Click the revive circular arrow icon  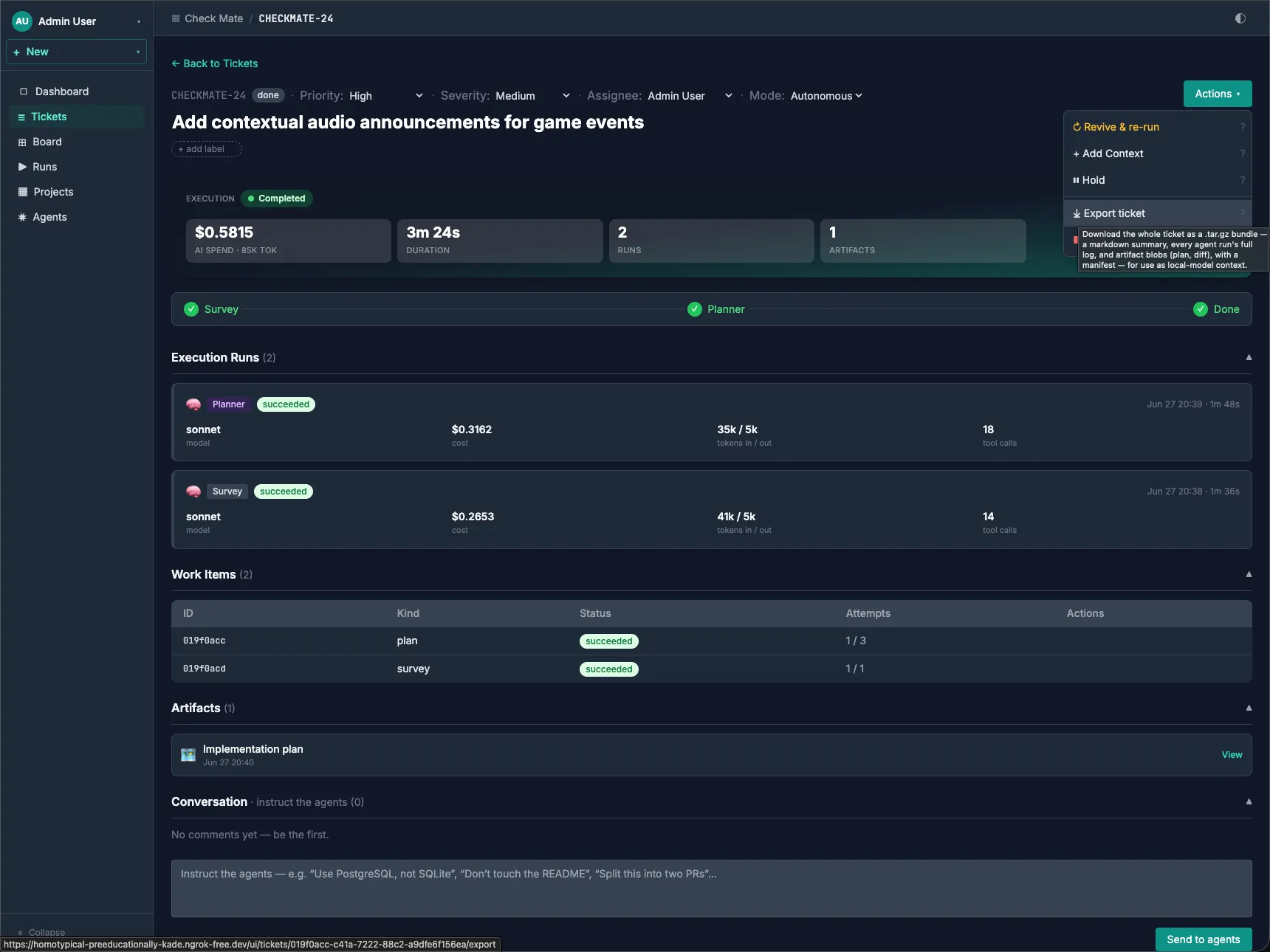coord(1077,127)
